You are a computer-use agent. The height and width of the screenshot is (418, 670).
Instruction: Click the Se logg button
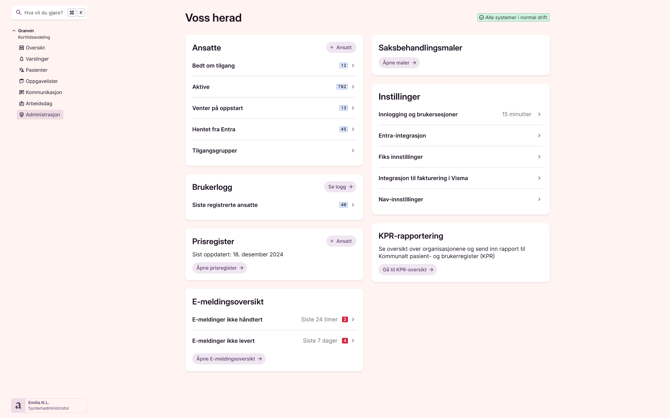coord(340,187)
